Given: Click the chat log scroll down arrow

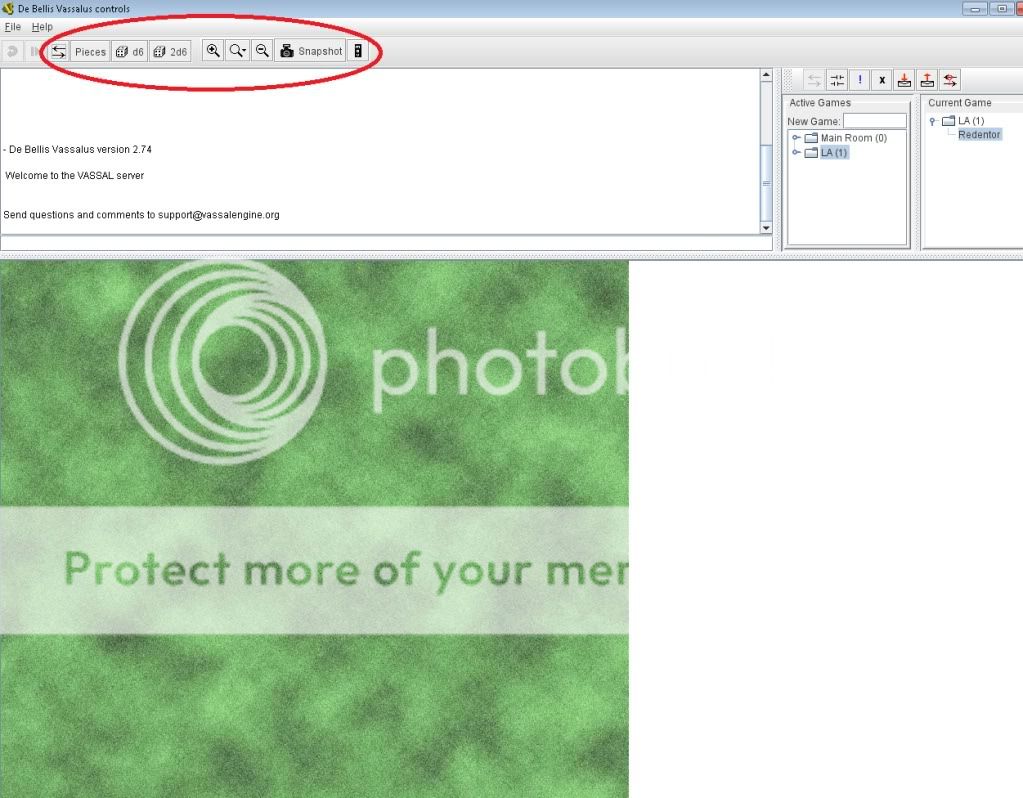Looking at the screenshot, I should coord(766,228).
